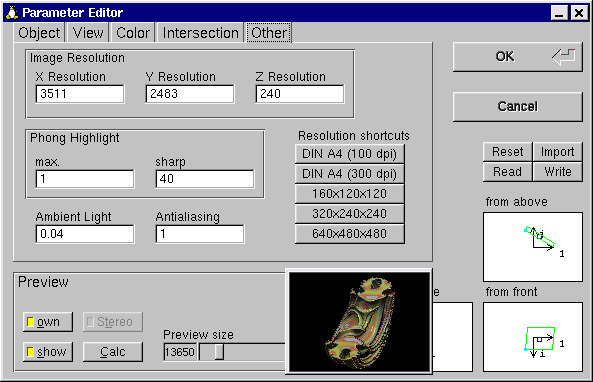Screen dimensions: 593x382
Task: Open the Intersection tab
Action: click(200, 33)
